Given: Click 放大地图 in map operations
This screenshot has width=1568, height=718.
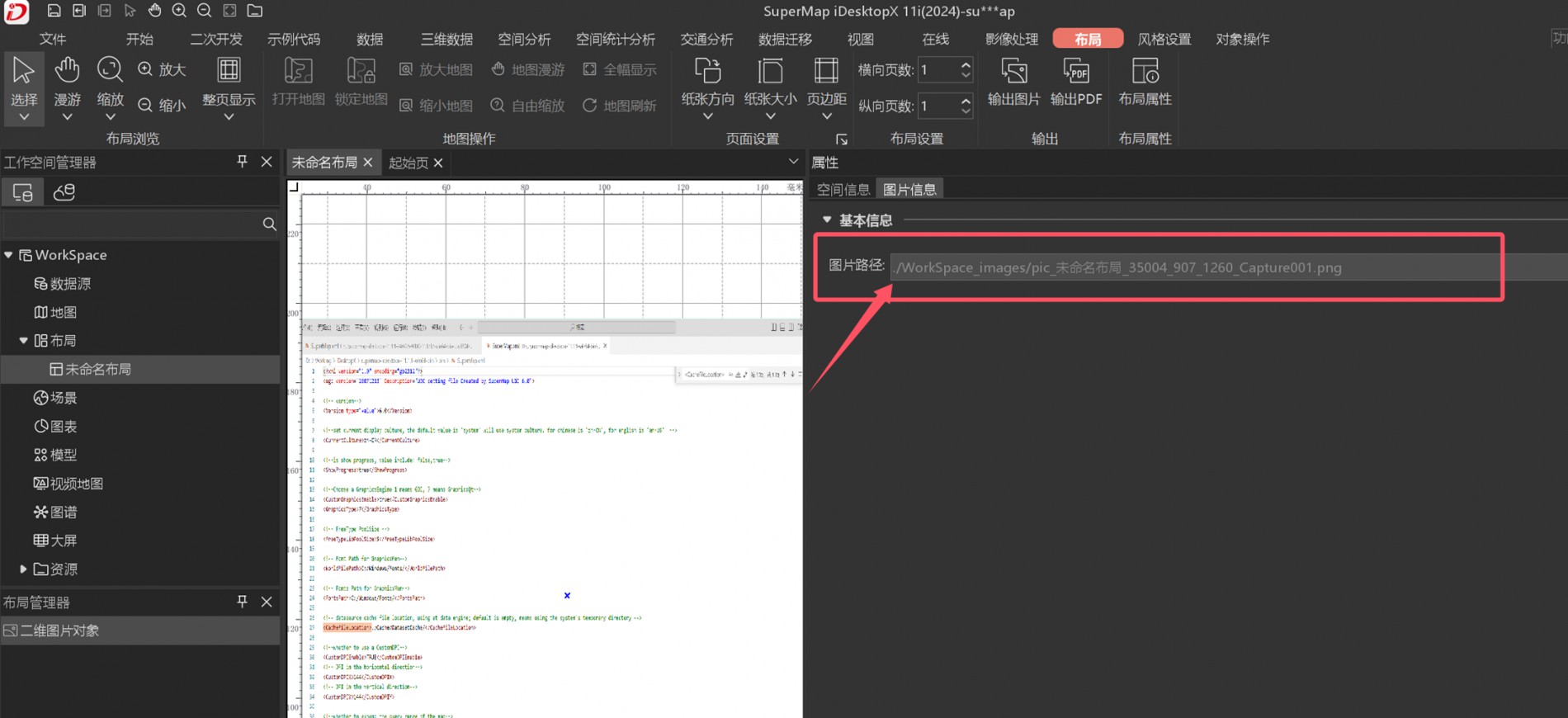Looking at the screenshot, I should coord(436,69).
